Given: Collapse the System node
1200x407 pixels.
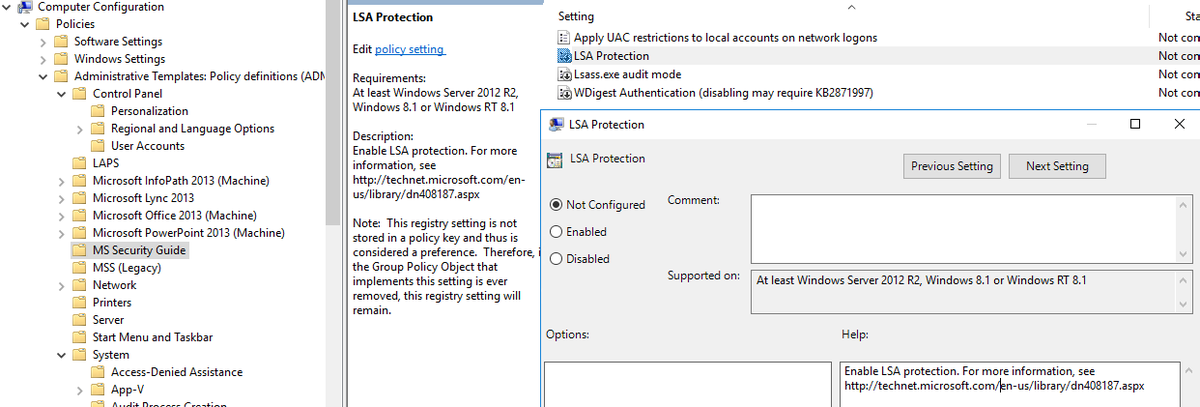Looking at the screenshot, I should [x=61, y=354].
